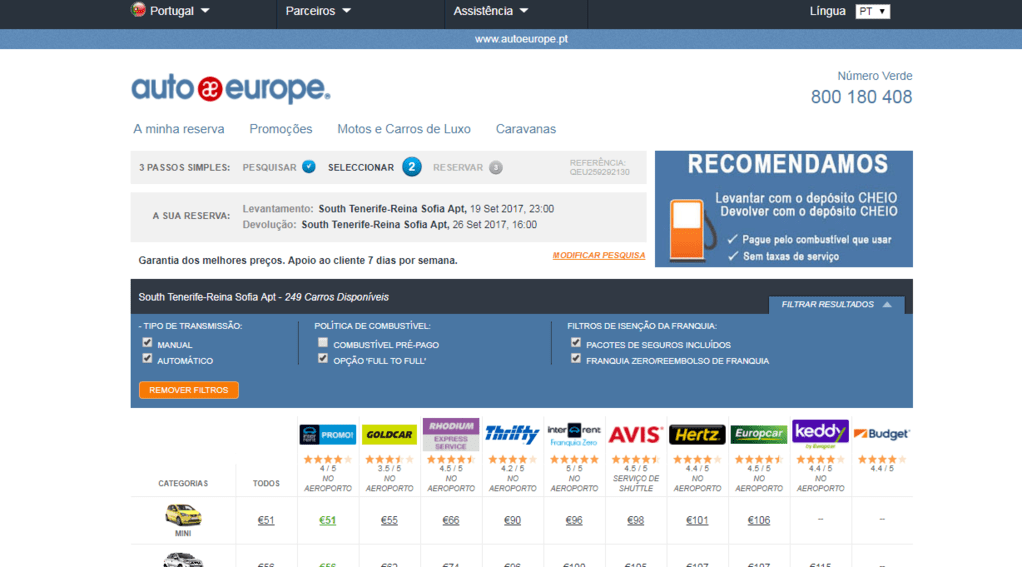Click Modificar Pesquisa link

pyautogui.click(x=598, y=255)
